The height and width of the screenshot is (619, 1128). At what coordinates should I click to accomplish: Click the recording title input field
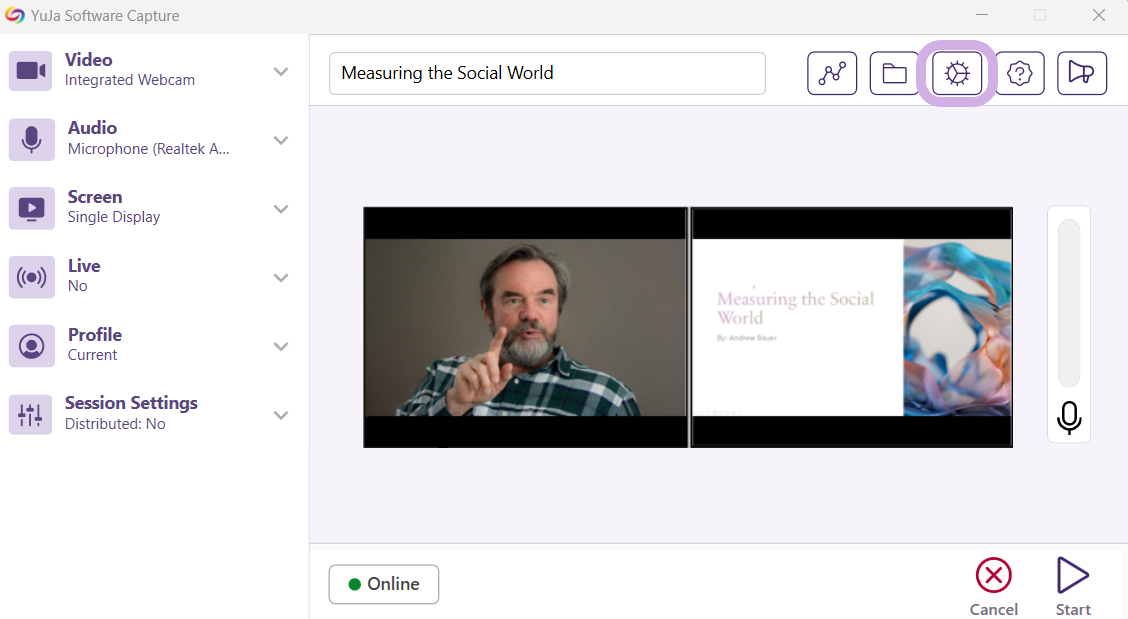[x=547, y=73]
